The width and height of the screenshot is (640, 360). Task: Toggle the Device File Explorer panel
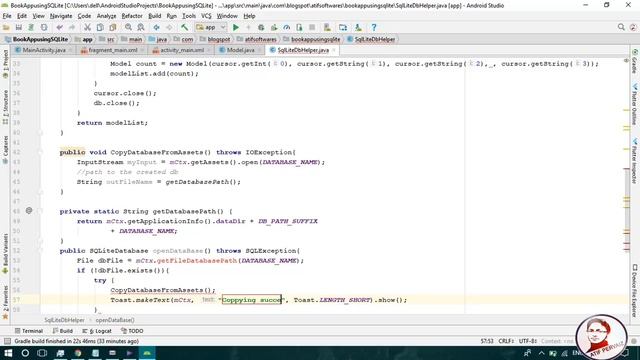coord(635,290)
